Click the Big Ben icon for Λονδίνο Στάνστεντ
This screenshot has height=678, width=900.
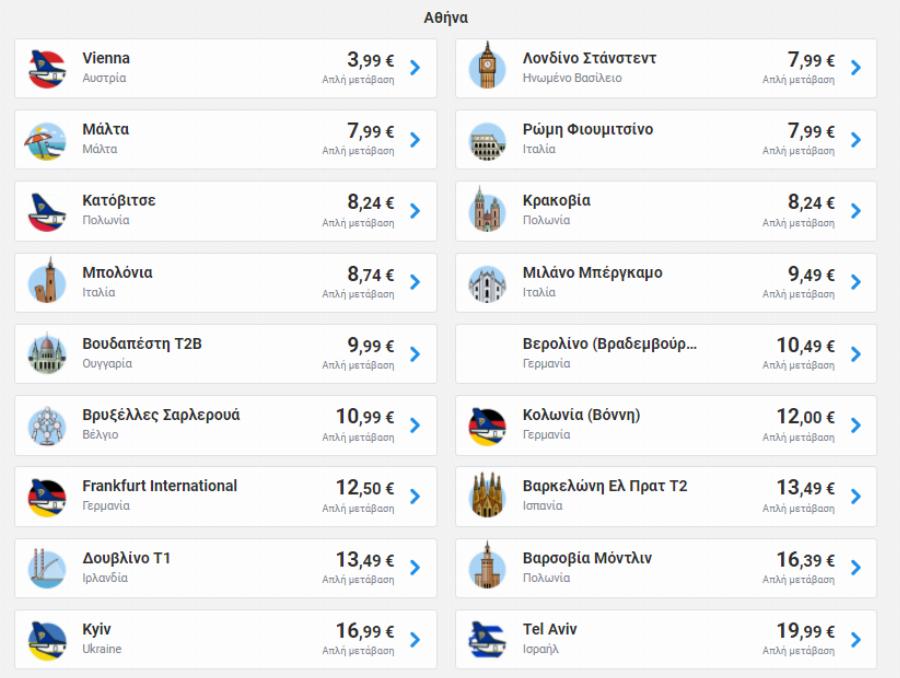coord(487,68)
